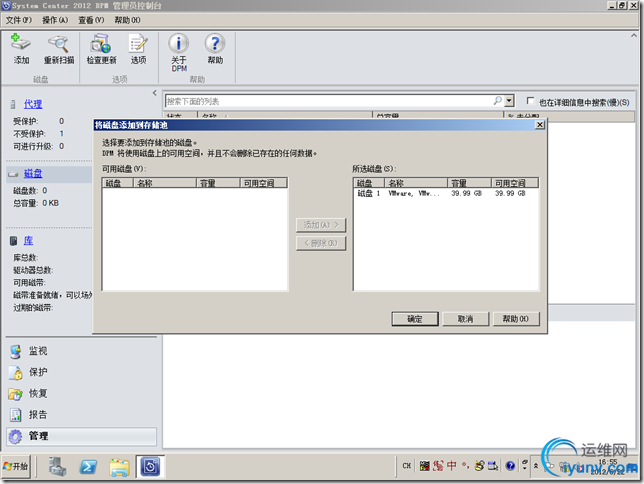Click the Help (帮助) question mark toolbar icon
Image resolution: width=644 pixels, height=484 pixels.
click(215, 49)
